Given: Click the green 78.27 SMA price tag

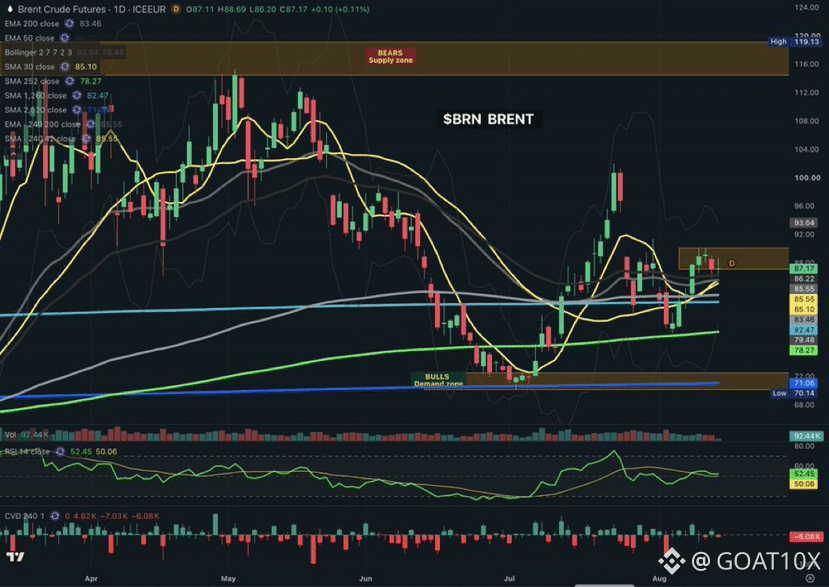Looking at the screenshot, I should click(804, 350).
